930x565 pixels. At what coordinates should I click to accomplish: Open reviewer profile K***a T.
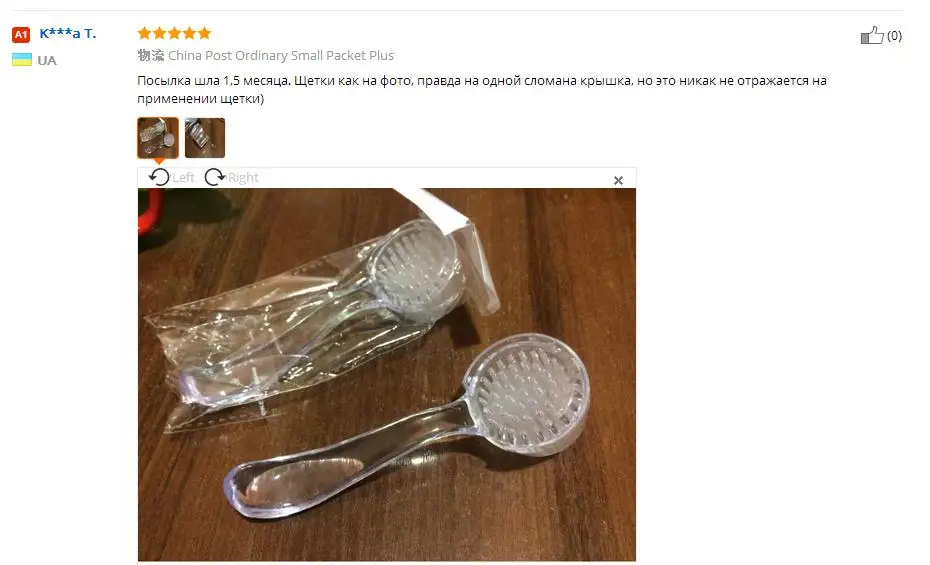click(67, 33)
